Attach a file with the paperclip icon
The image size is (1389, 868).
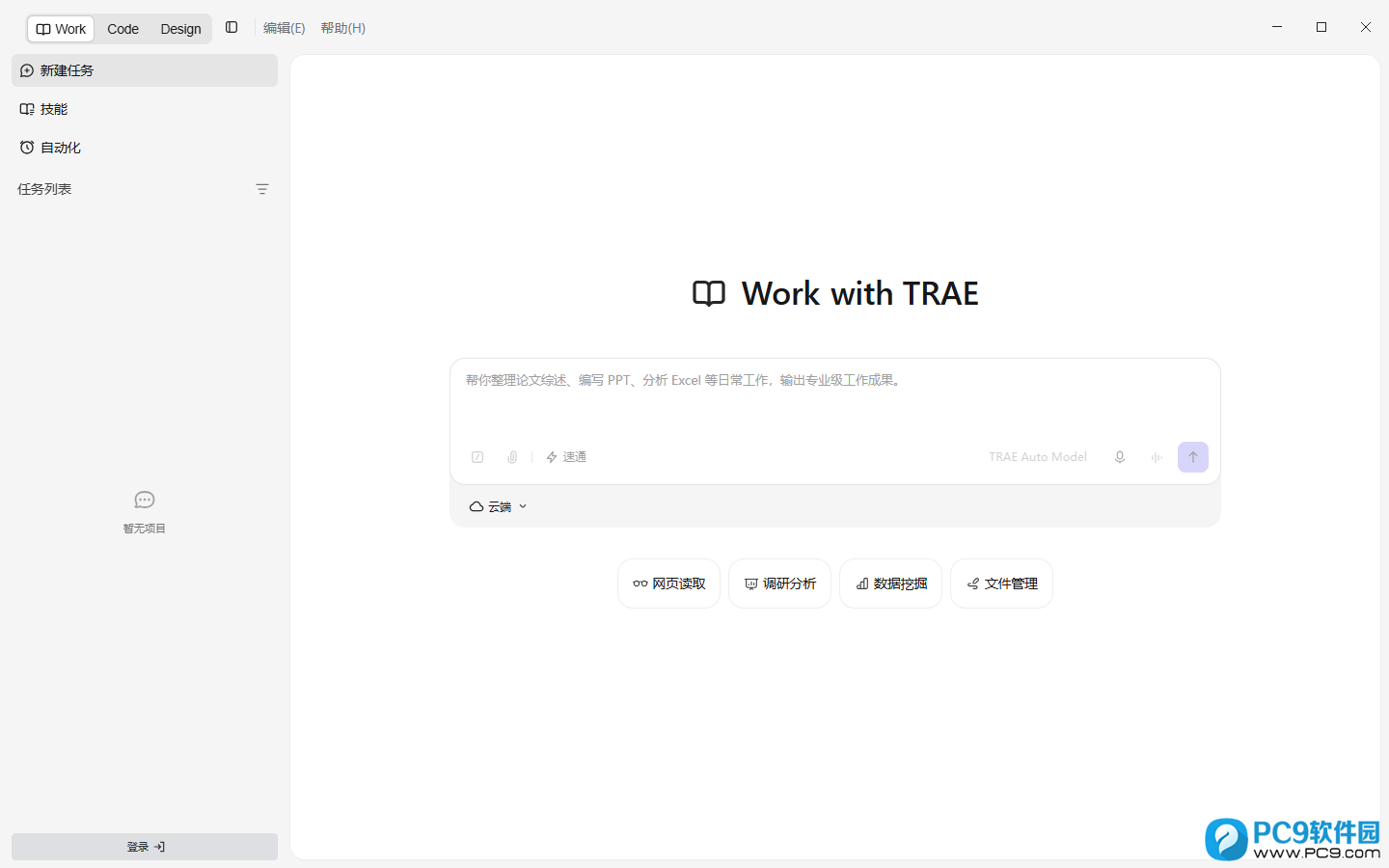point(512,457)
